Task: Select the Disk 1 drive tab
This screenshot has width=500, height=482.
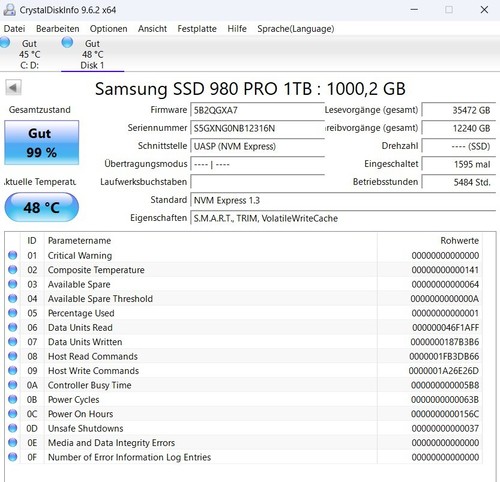Action: click(x=92, y=54)
